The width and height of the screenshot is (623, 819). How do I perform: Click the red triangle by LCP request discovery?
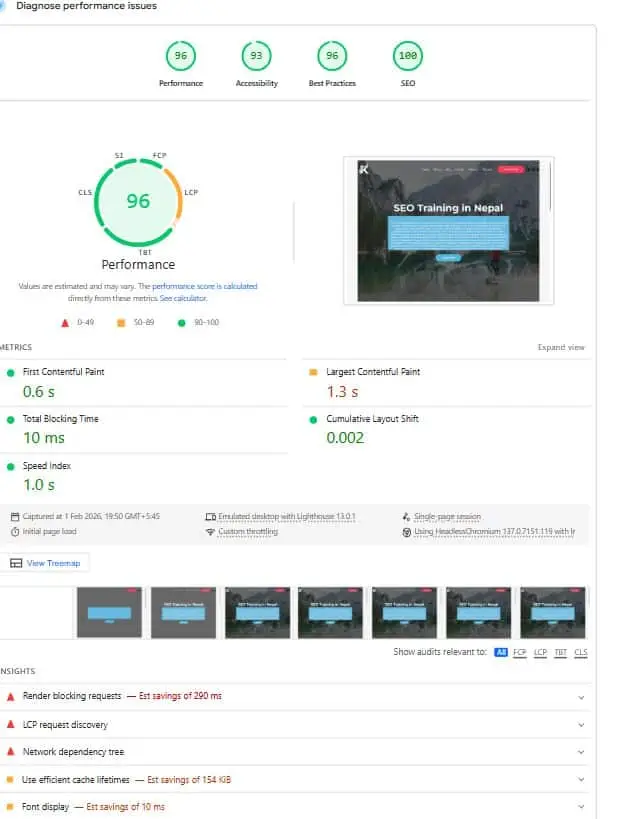click(x=10, y=725)
